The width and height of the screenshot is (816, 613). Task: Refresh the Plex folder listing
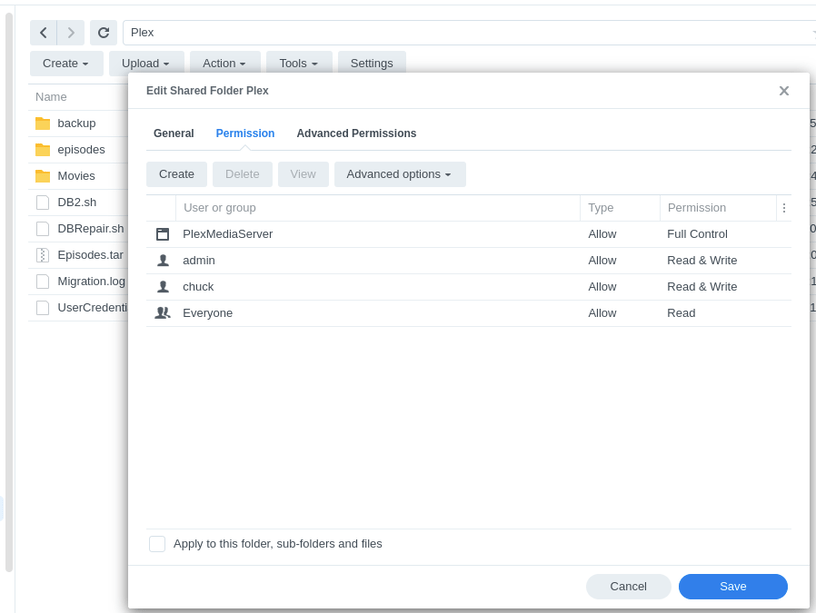coord(104,33)
